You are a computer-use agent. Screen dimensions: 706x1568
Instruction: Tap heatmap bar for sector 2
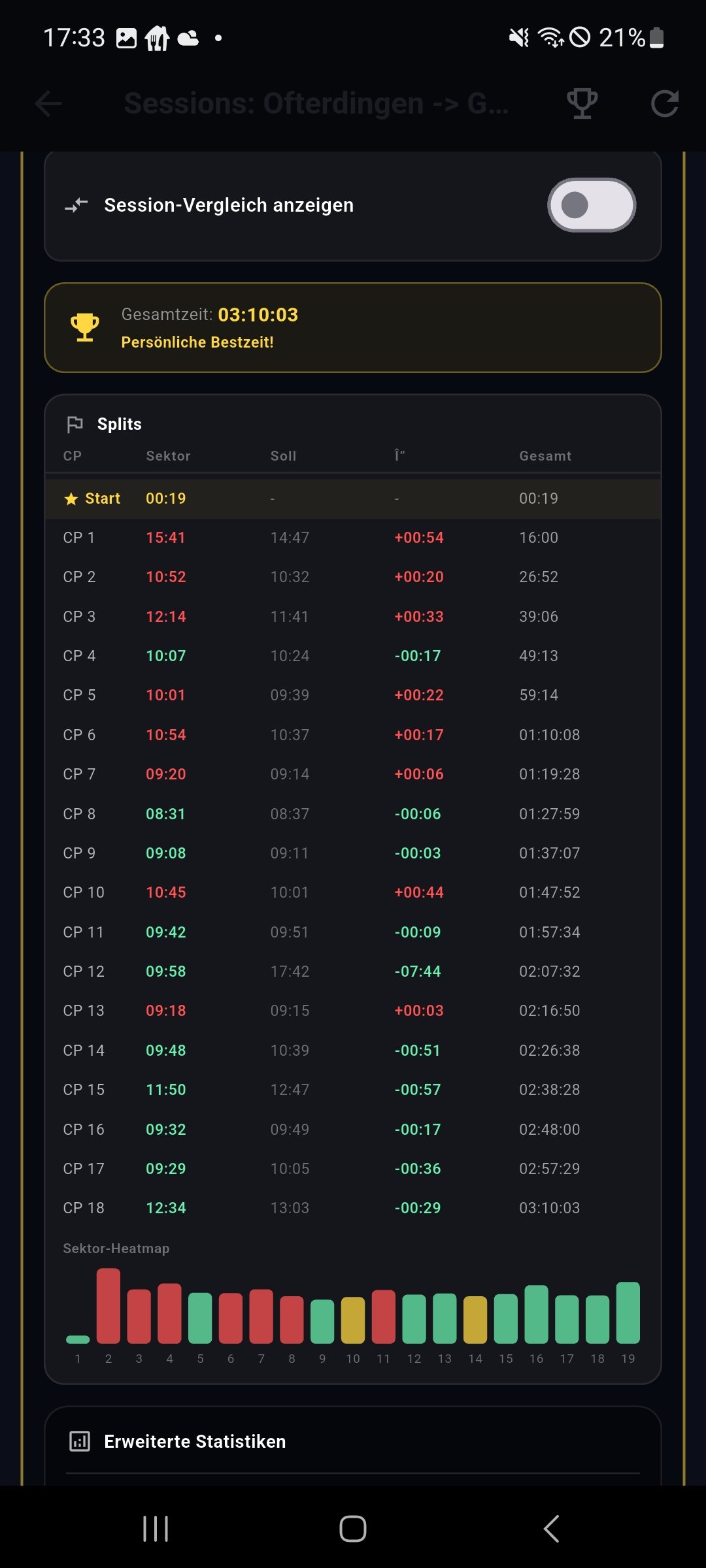click(109, 1305)
